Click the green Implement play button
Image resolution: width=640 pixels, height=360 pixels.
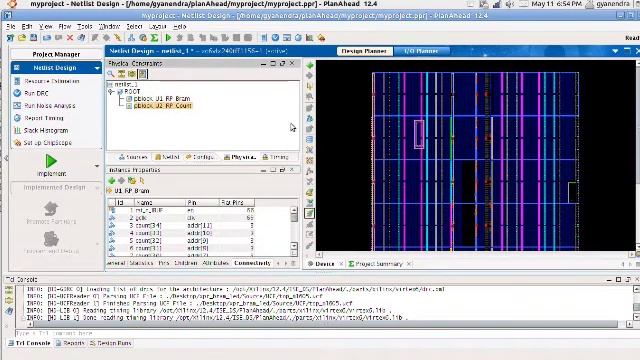[x=51, y=161]
